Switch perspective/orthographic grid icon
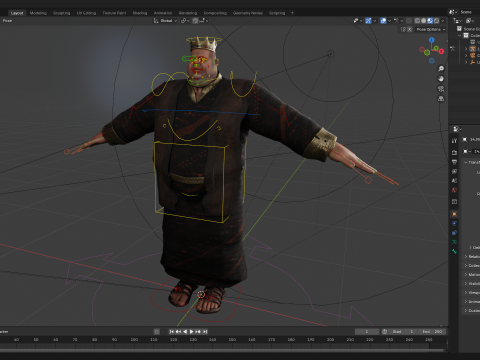The image size is (480, 360). tap(441, 99)
